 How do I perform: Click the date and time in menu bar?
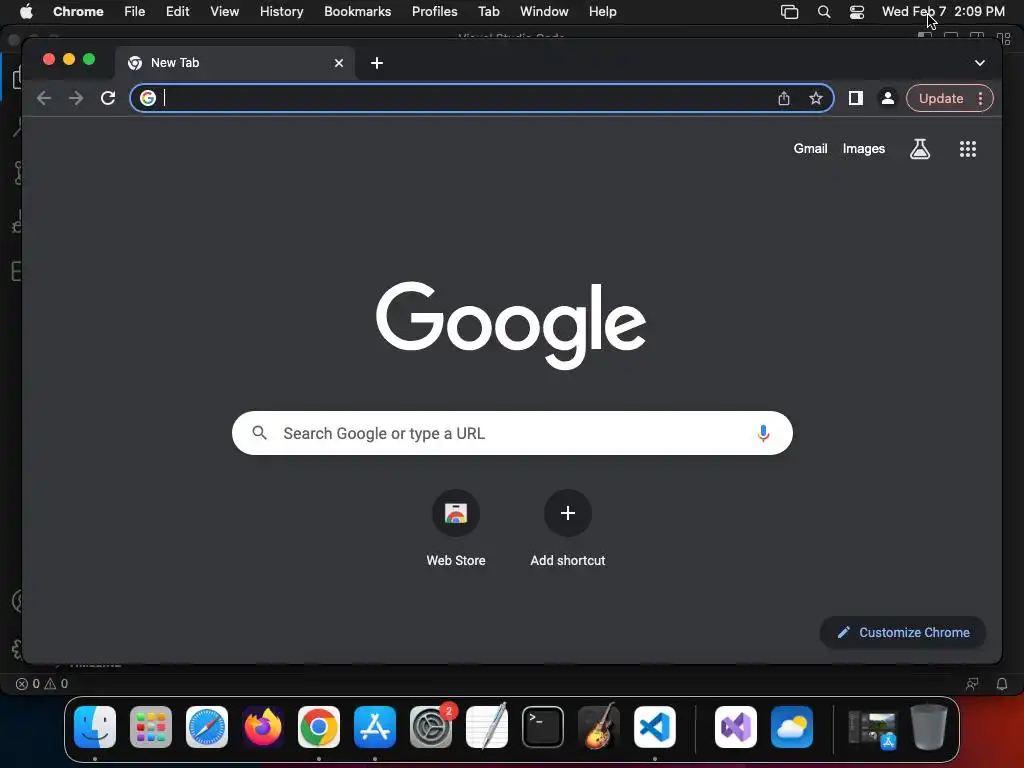943,11
